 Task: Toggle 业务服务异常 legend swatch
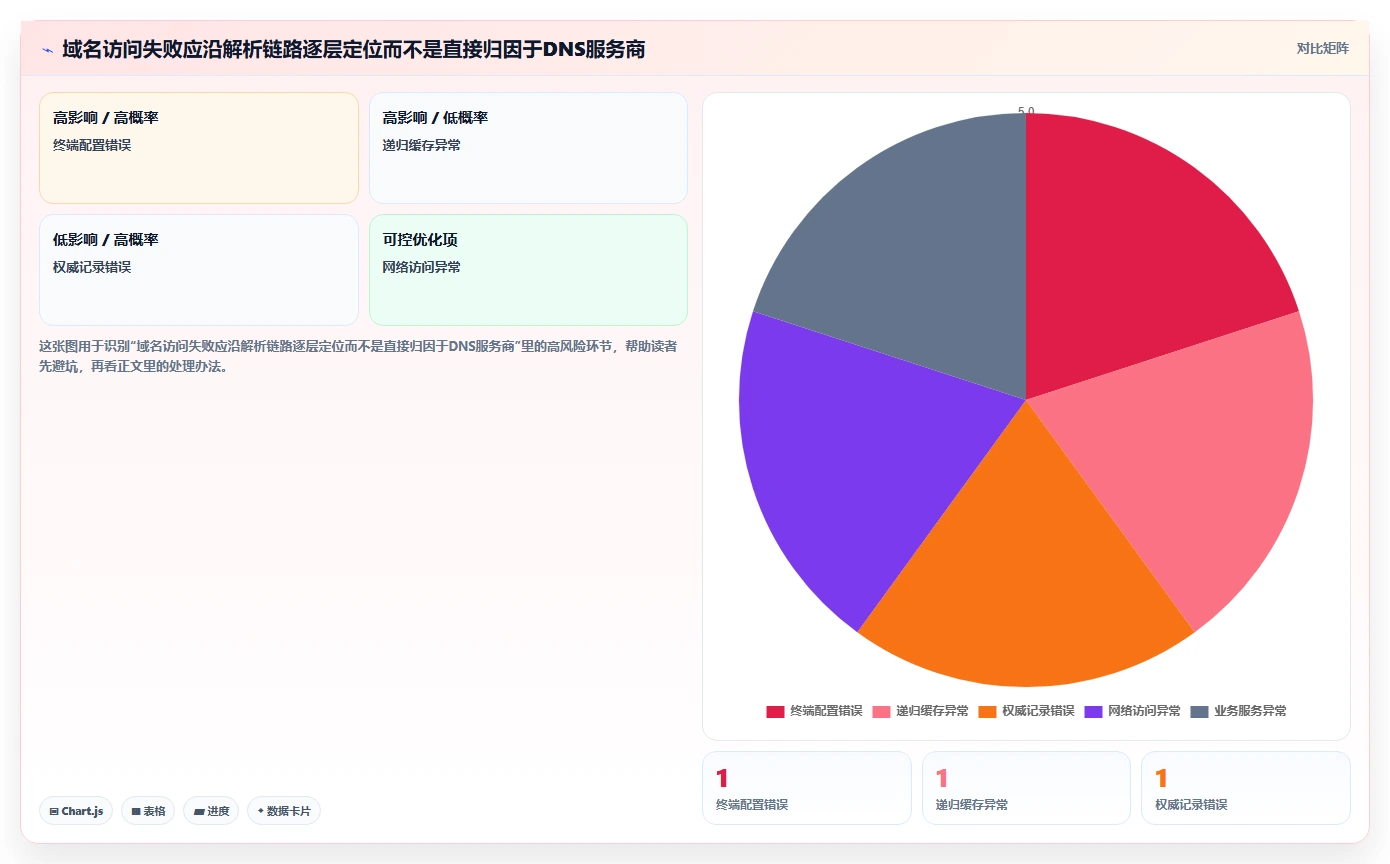point(1200,711)
